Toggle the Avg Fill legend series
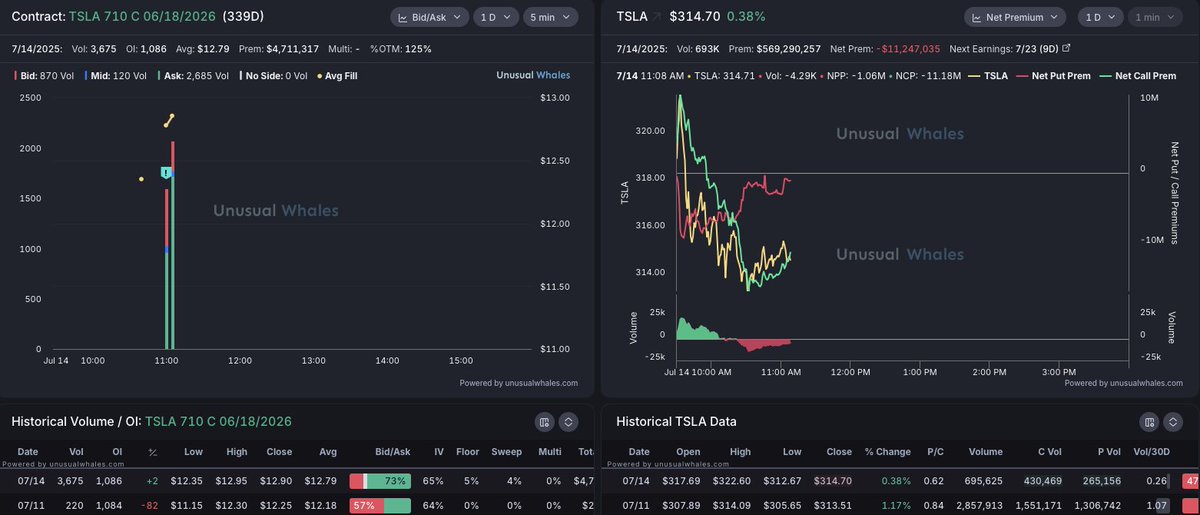This screenshot has width=1200, height=515. tap(338, 75)
